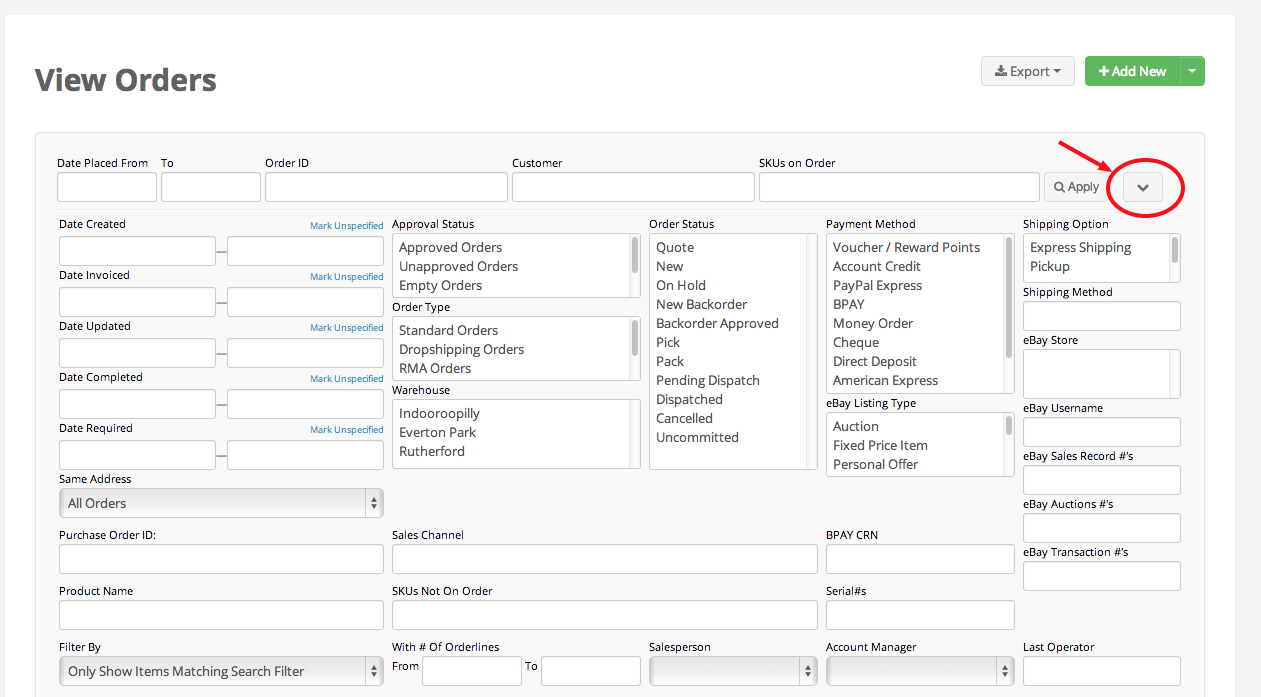Select Dropshipping Orders in Order Type
1261x697 pixels.
[461, 349]
